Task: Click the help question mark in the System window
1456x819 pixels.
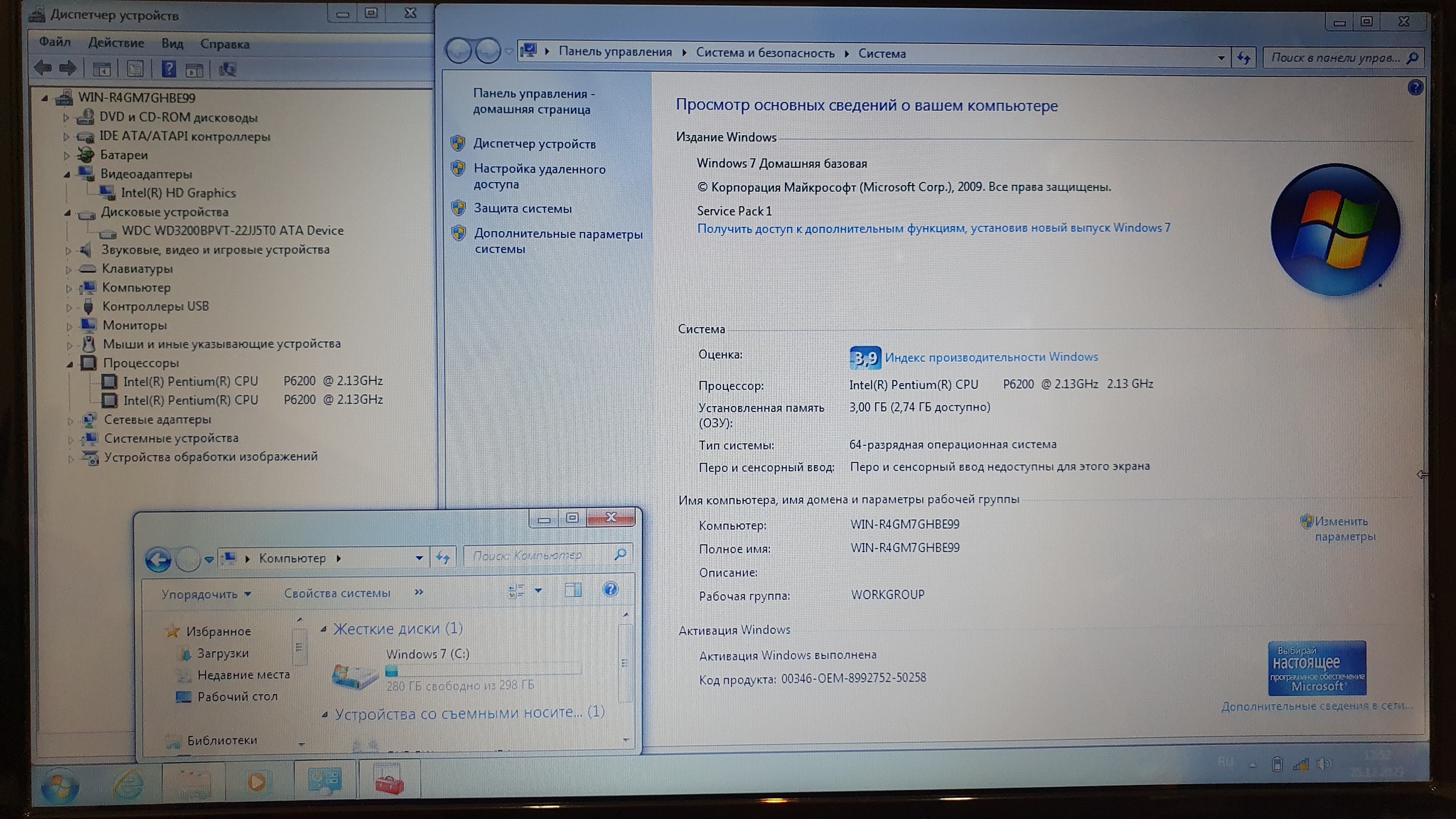Action: point(1415,88)
